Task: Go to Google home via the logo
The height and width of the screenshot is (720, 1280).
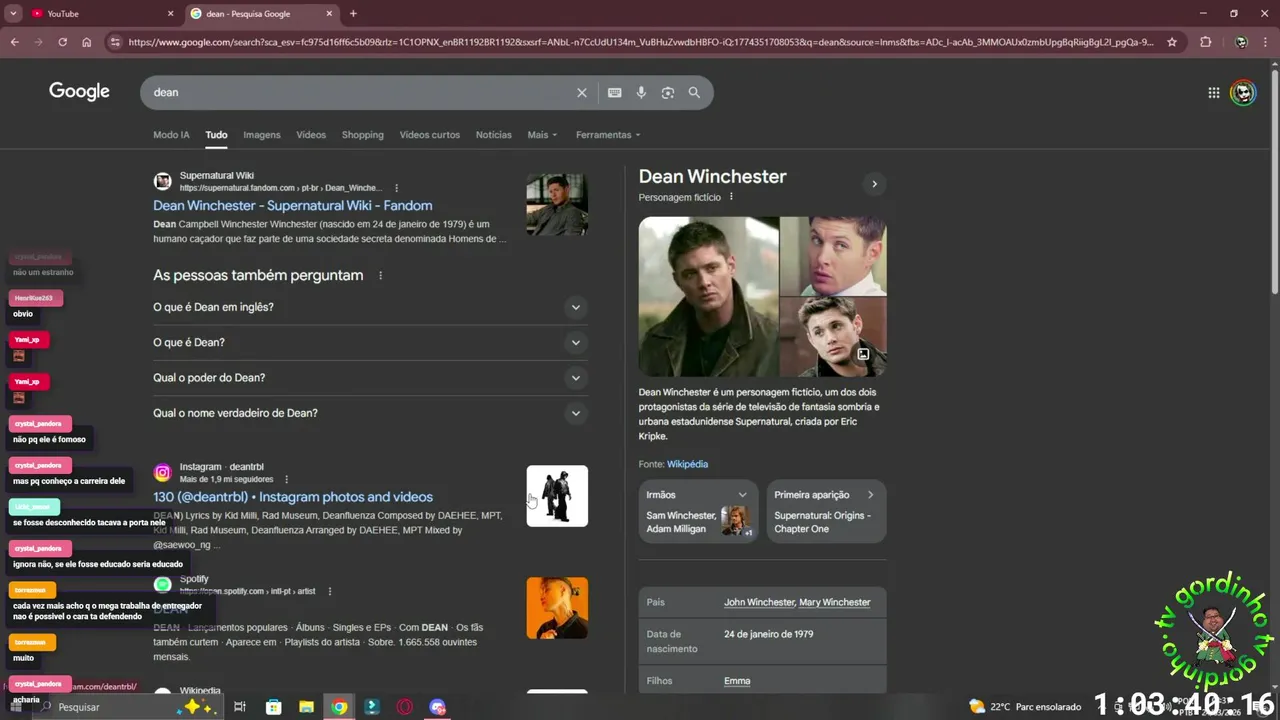Action: pyautogui.click(x=79, y=92)
